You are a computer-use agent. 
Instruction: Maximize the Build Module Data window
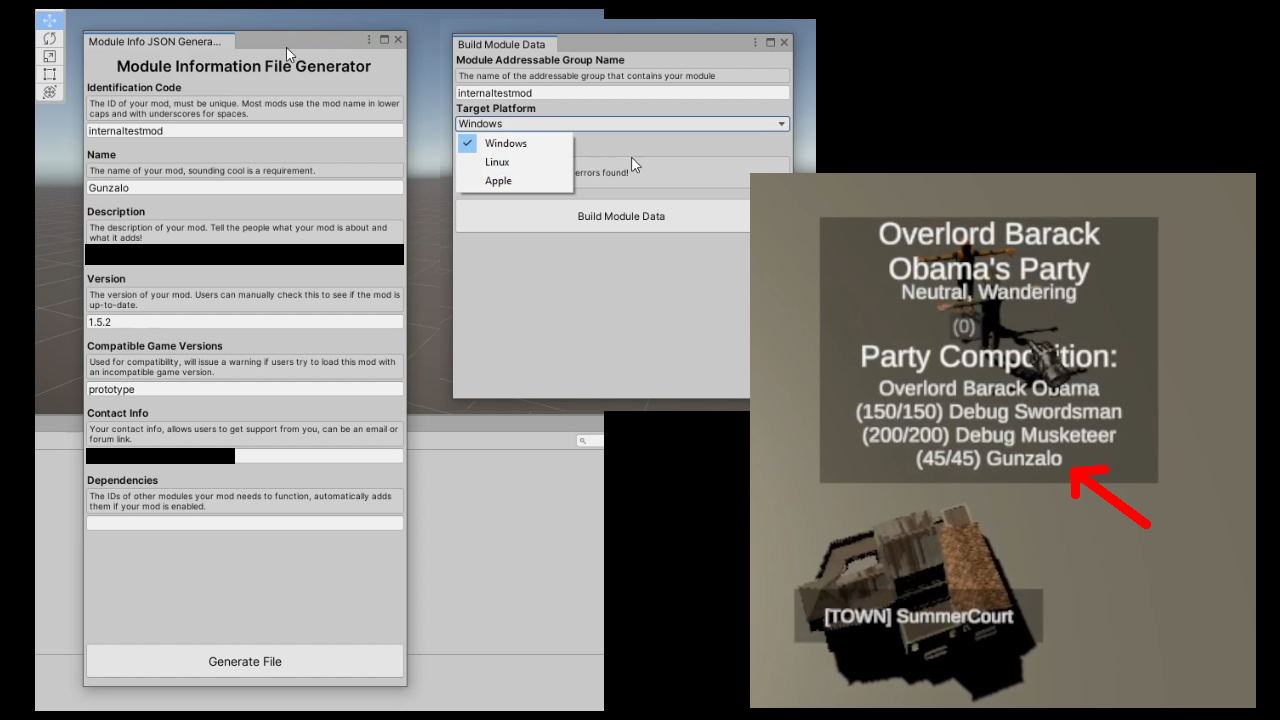(x=770, y=43)
